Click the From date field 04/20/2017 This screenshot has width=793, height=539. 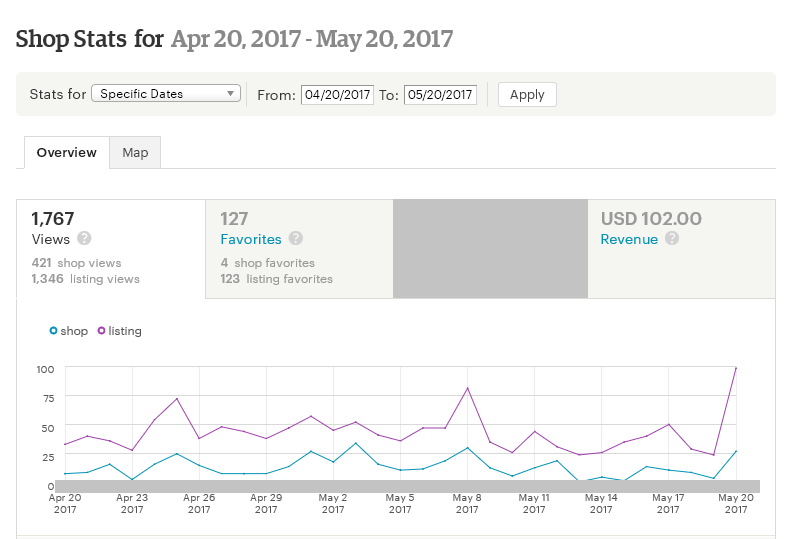coord(337,95)
